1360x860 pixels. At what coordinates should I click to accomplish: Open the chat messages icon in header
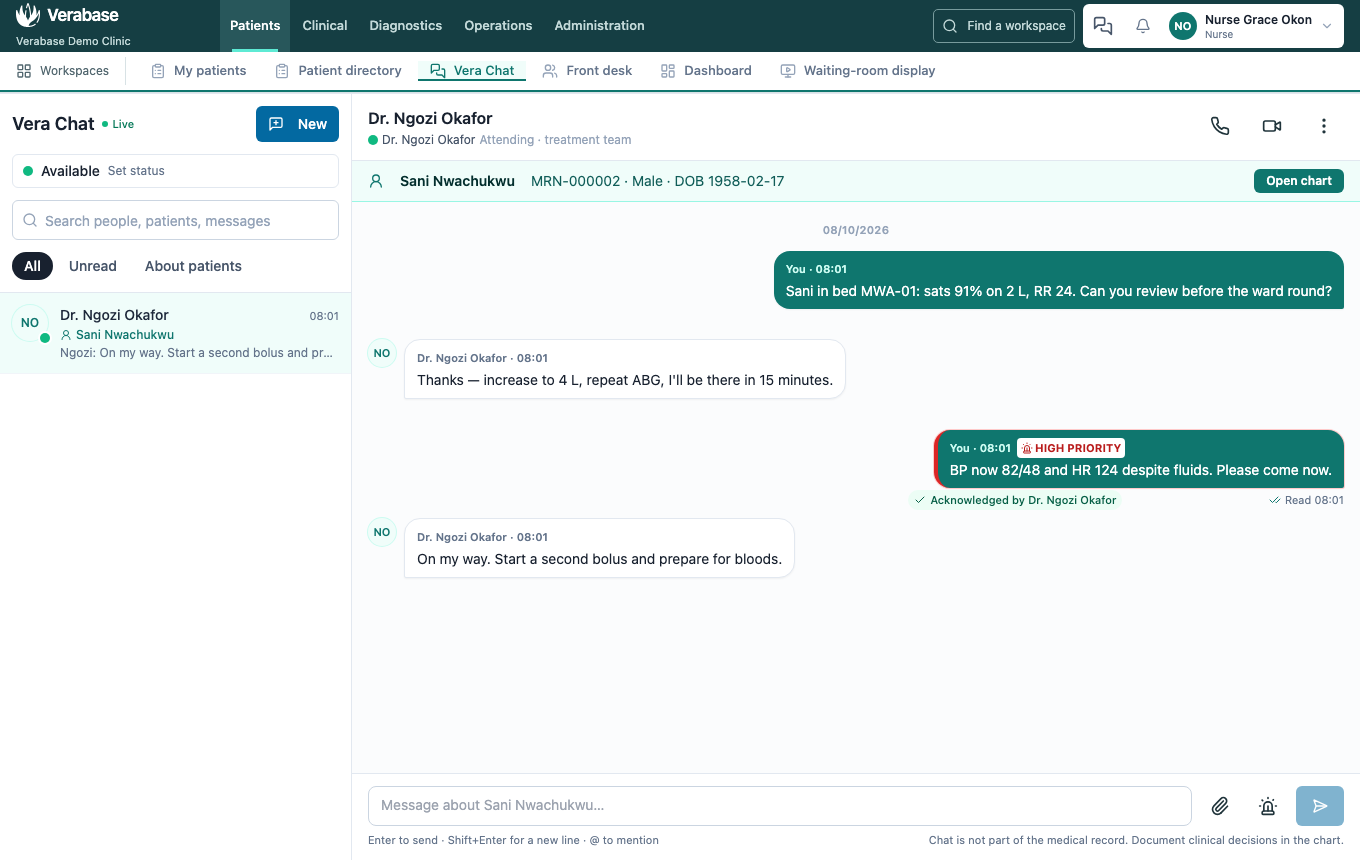point(1103,26)
